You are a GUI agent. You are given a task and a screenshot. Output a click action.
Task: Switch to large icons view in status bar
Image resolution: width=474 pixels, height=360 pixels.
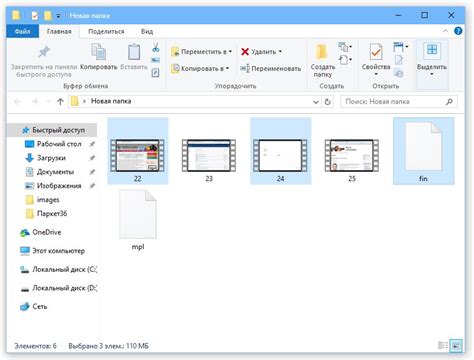tap(456, 345)
